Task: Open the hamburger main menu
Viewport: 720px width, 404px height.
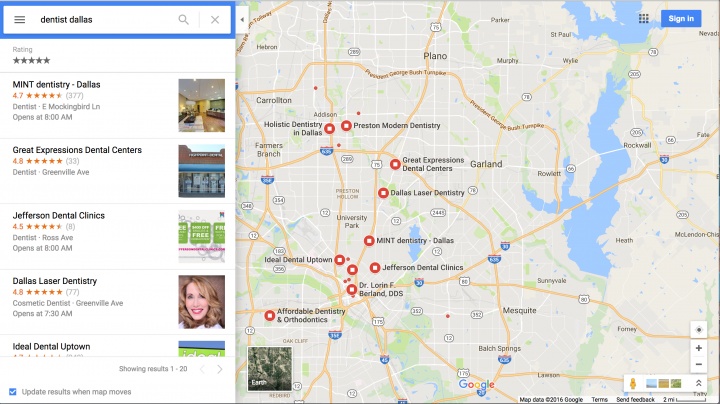Action: 19,20
